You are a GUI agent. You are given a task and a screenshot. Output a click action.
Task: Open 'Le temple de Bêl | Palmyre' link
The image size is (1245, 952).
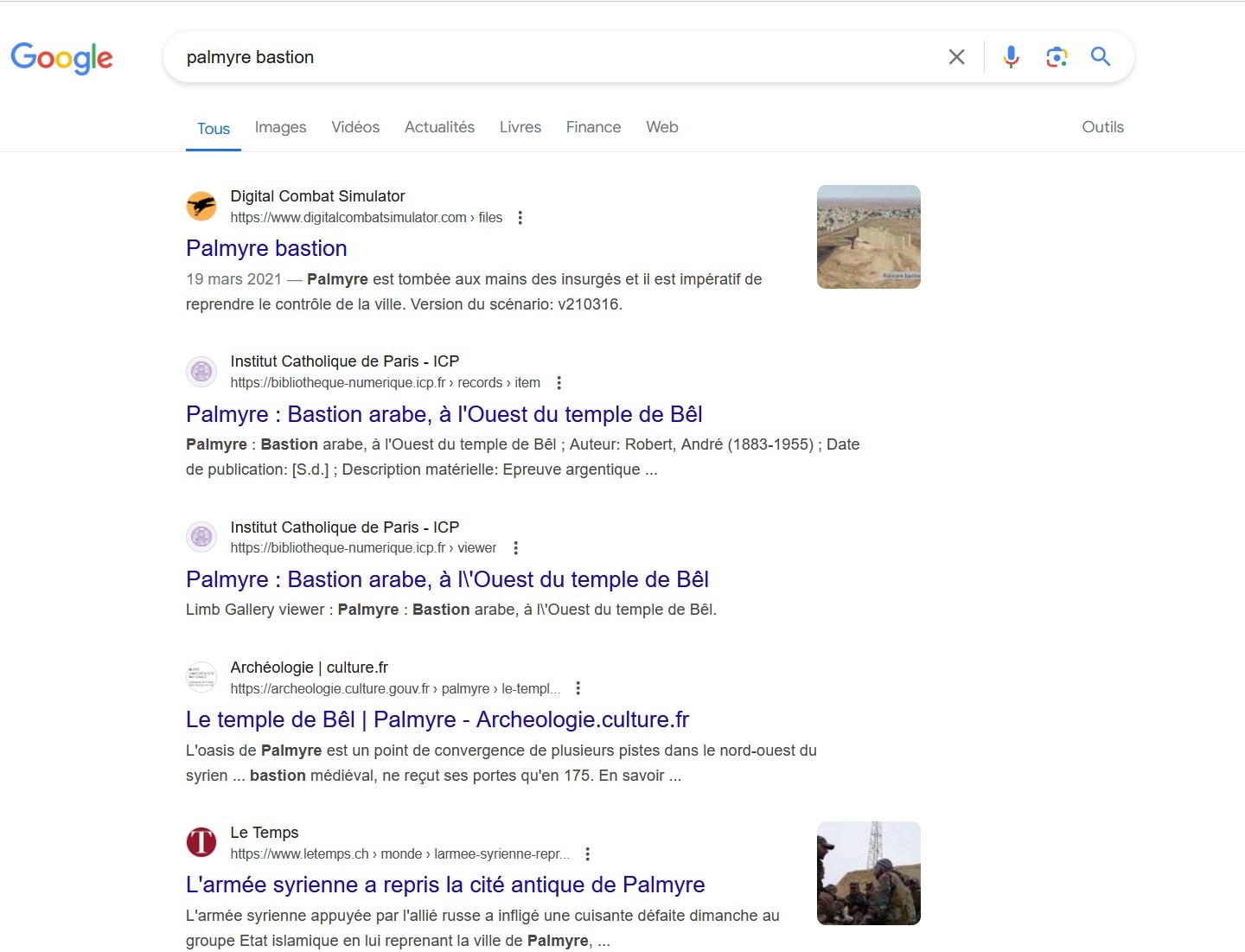pyautogui.click(x=437, y=719)
